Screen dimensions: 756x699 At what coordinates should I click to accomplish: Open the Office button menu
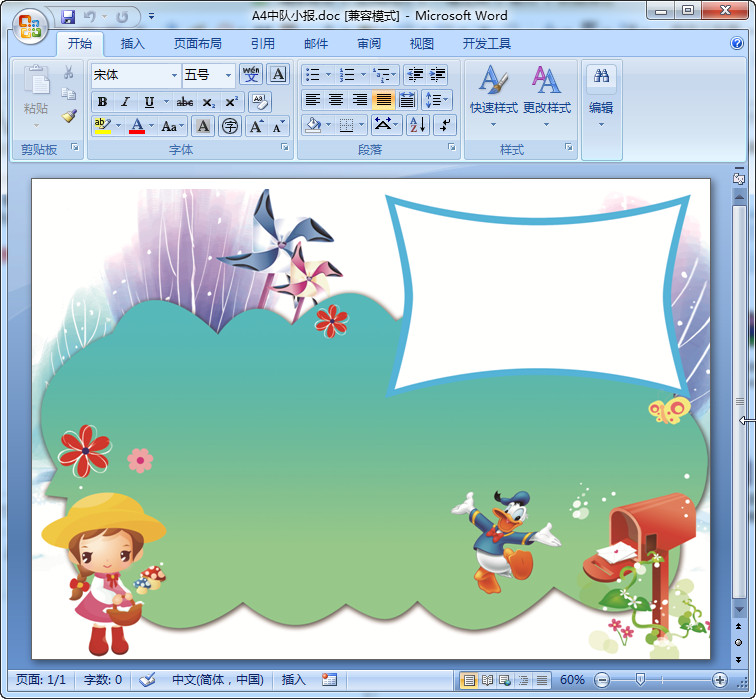[30, 25]
